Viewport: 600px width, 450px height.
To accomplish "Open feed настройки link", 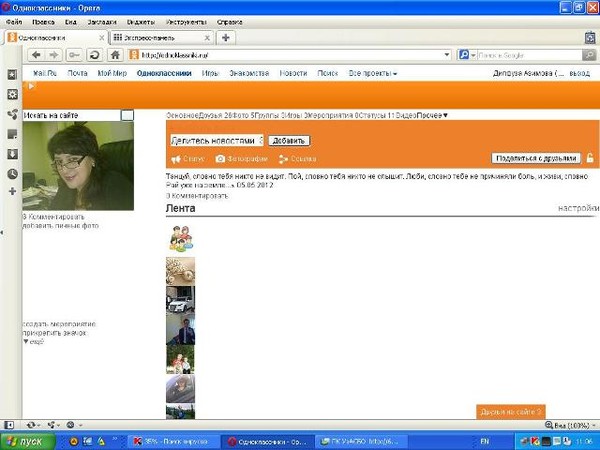I will click(x=578, y=208).
